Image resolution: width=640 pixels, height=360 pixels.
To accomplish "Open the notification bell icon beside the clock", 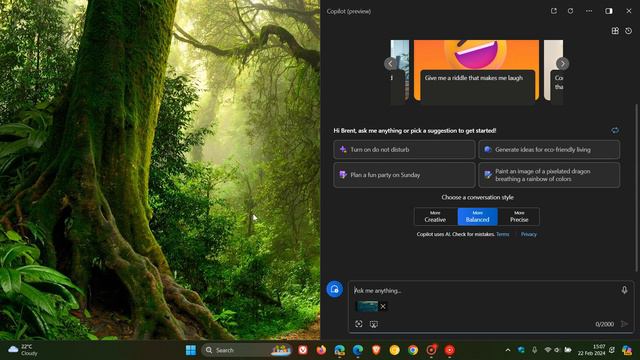I will coord(612,350).
